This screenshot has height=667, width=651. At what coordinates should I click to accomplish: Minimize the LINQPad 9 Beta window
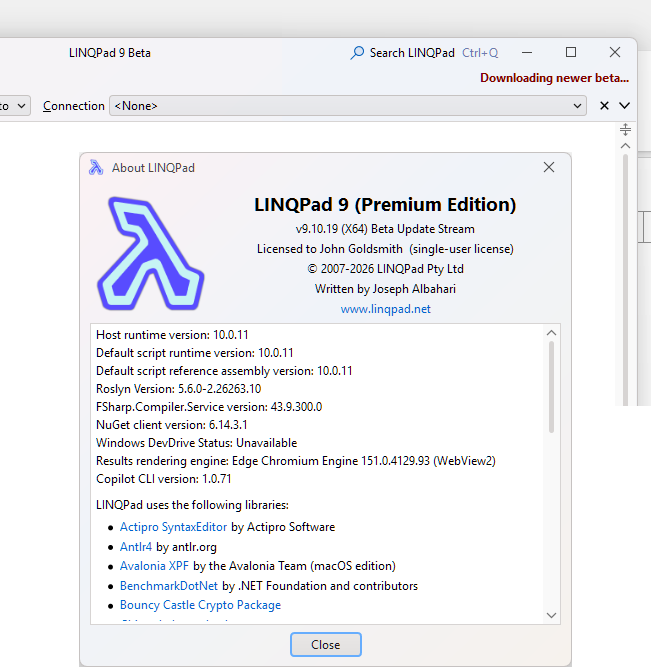(x=527, y=53)
